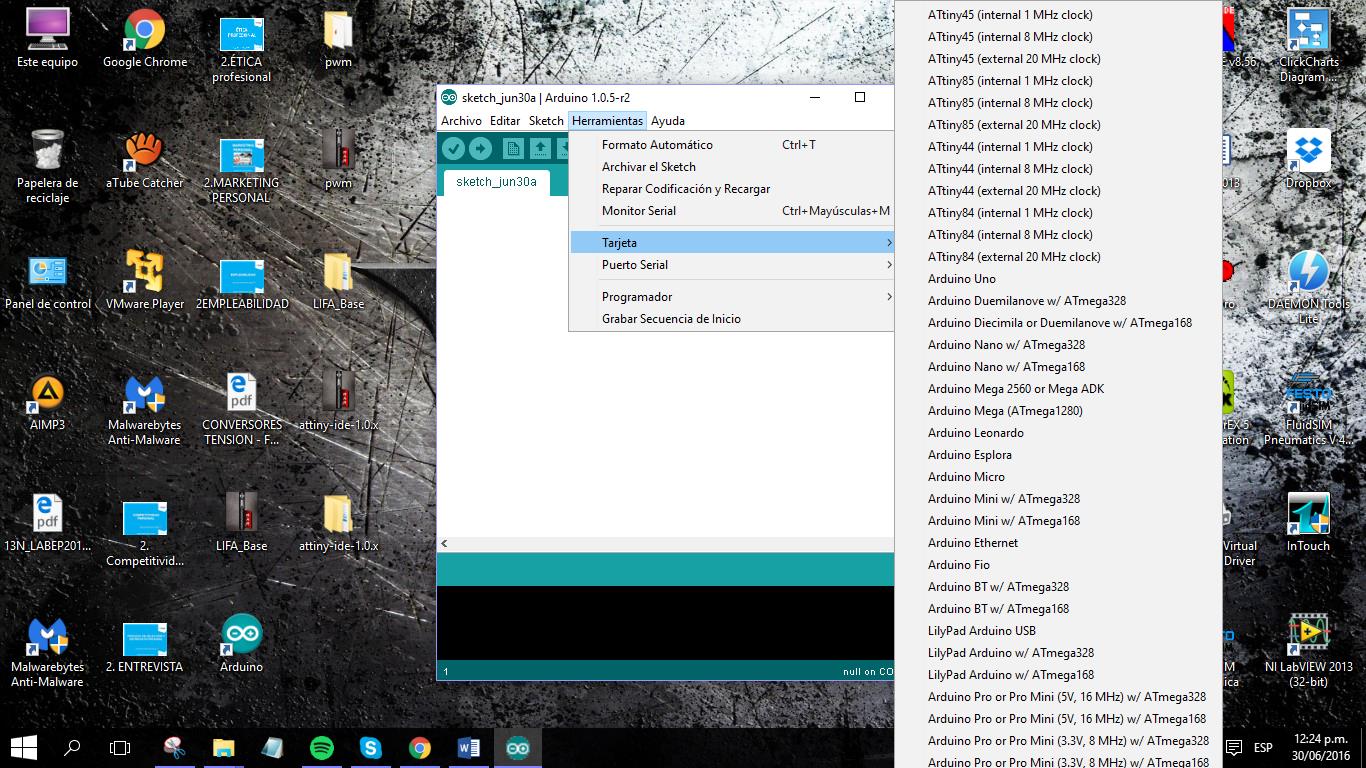
Task: Select the Google Chrome desktop shortcut
Action: coord(145,38)
